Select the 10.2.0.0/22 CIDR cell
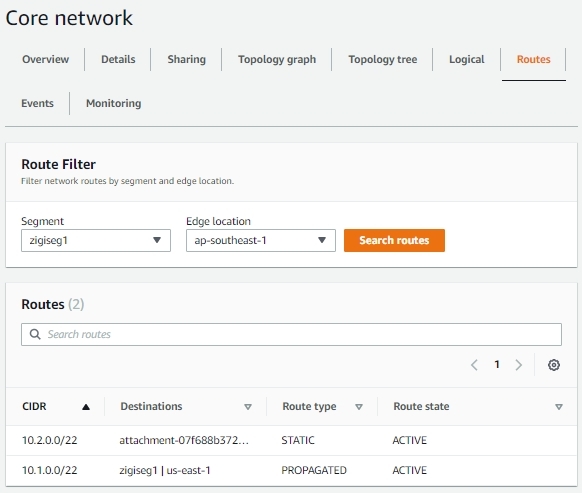582x493 pixels. coord(49,440)
